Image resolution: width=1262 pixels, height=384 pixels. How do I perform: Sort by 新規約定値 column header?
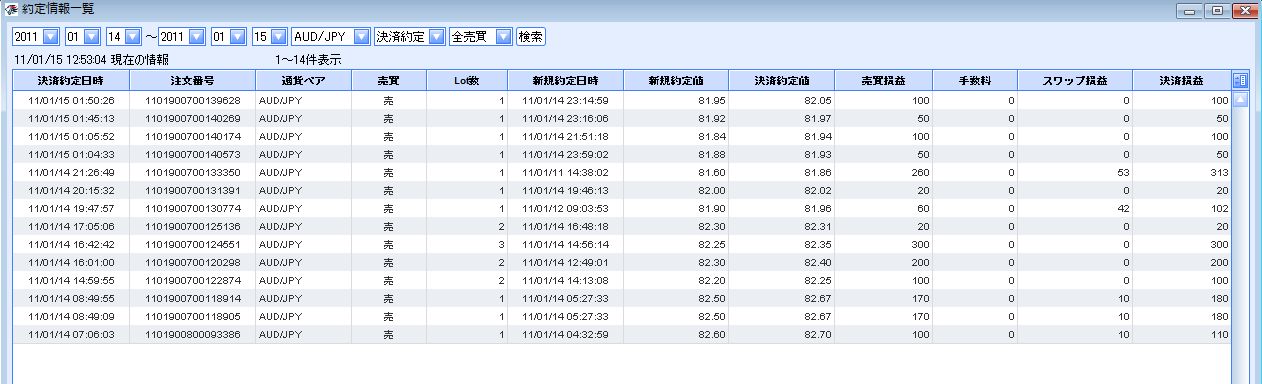point(676,80)
